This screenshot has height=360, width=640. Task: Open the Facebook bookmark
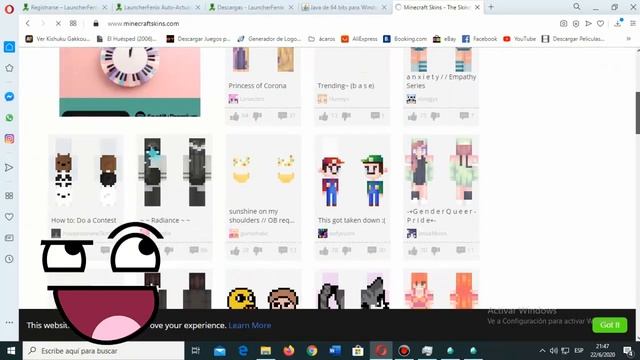pos(480,39)
